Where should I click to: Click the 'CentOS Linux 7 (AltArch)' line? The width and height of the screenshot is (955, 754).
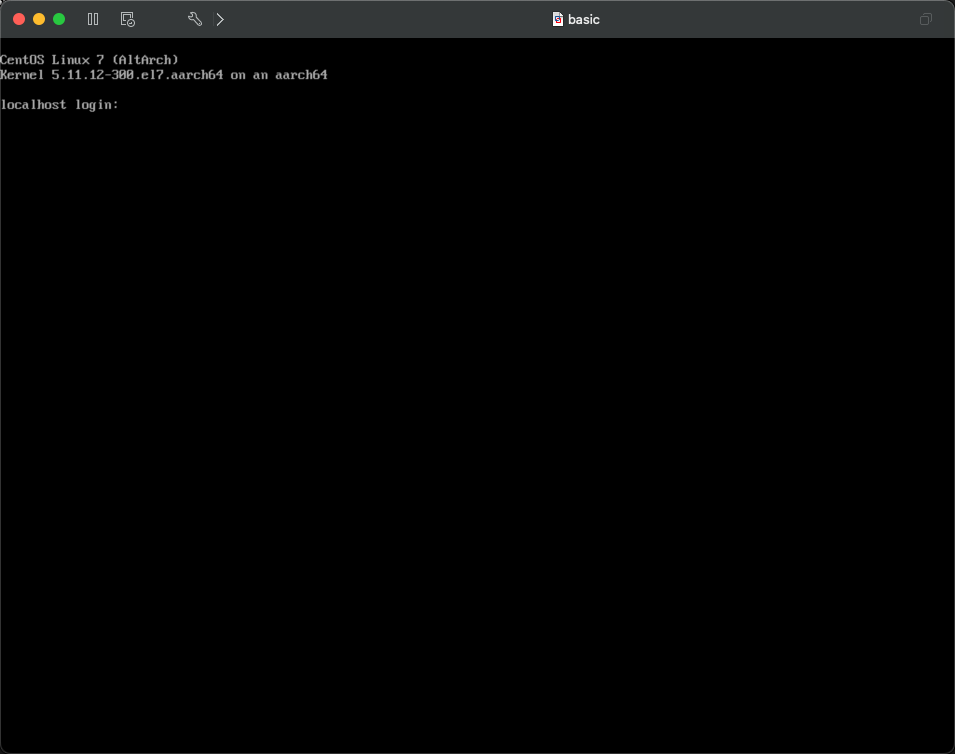[90, 60]
